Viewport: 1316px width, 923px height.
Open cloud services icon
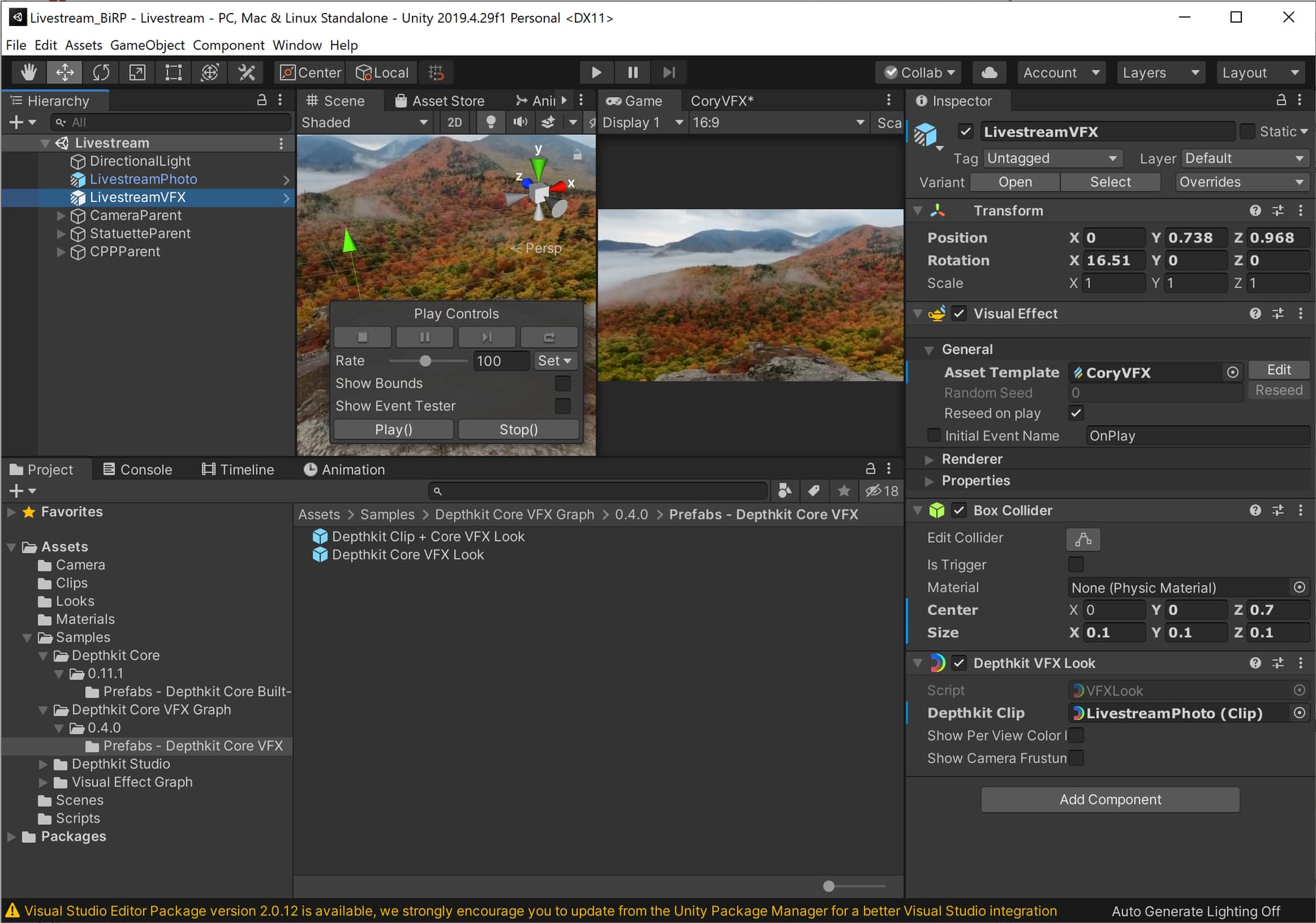coord(989,73)
